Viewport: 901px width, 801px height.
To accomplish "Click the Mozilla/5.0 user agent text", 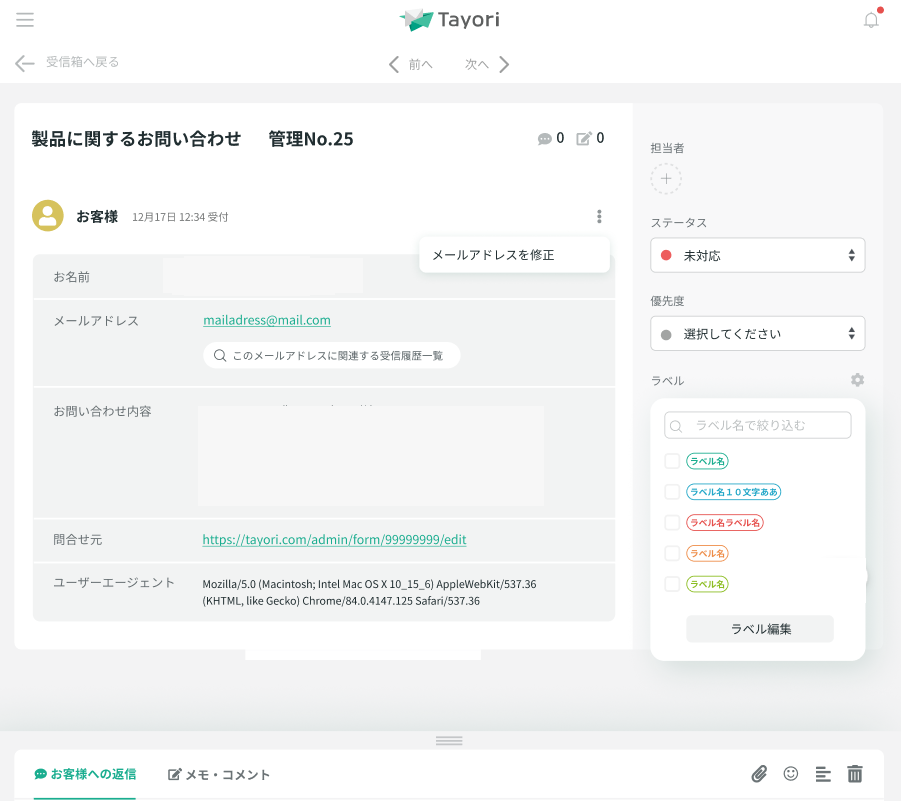I will click(369, 592).
